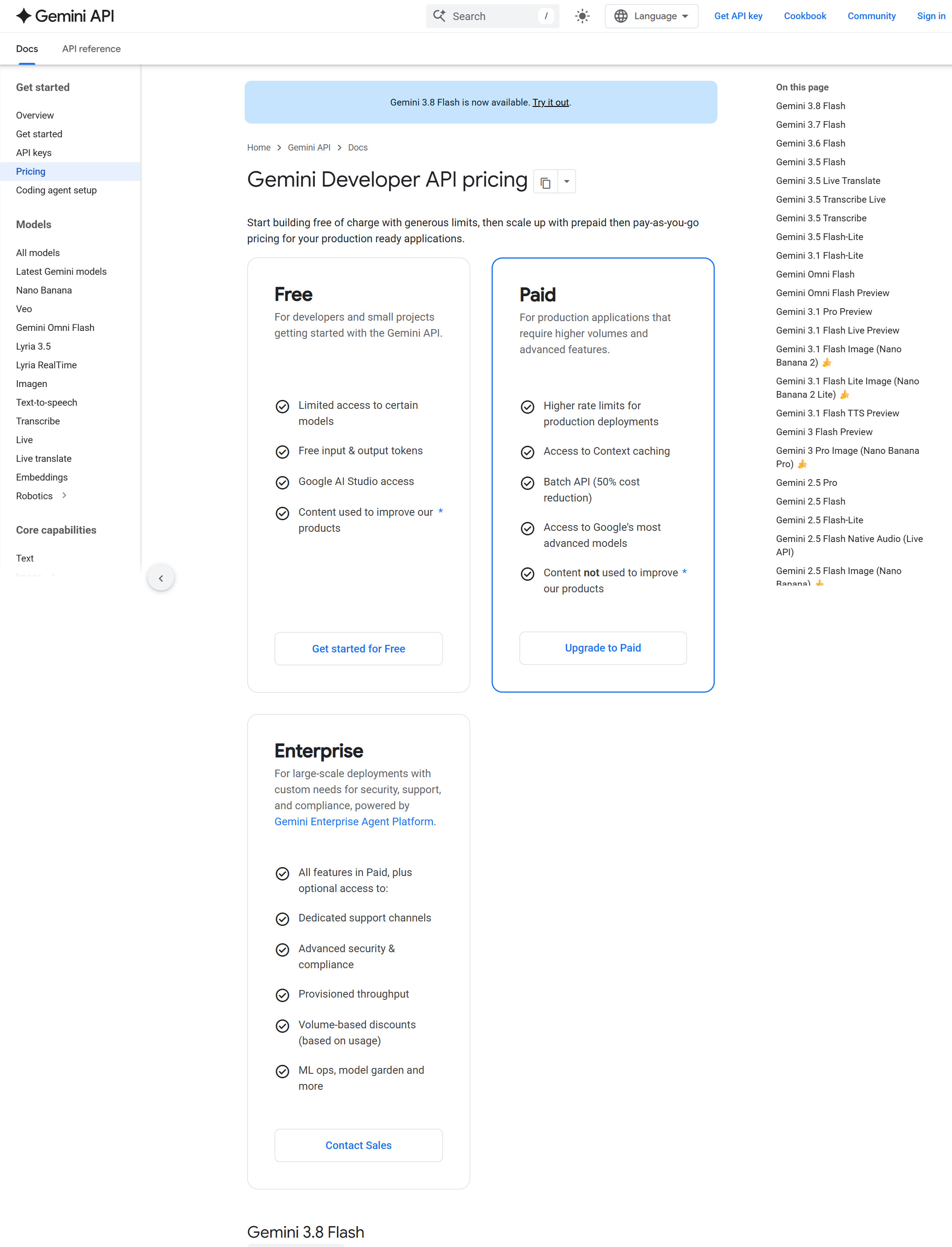The width and height of the screenshot is (952, 1247).
Task: Focus the Search input field
Action: 492,16
